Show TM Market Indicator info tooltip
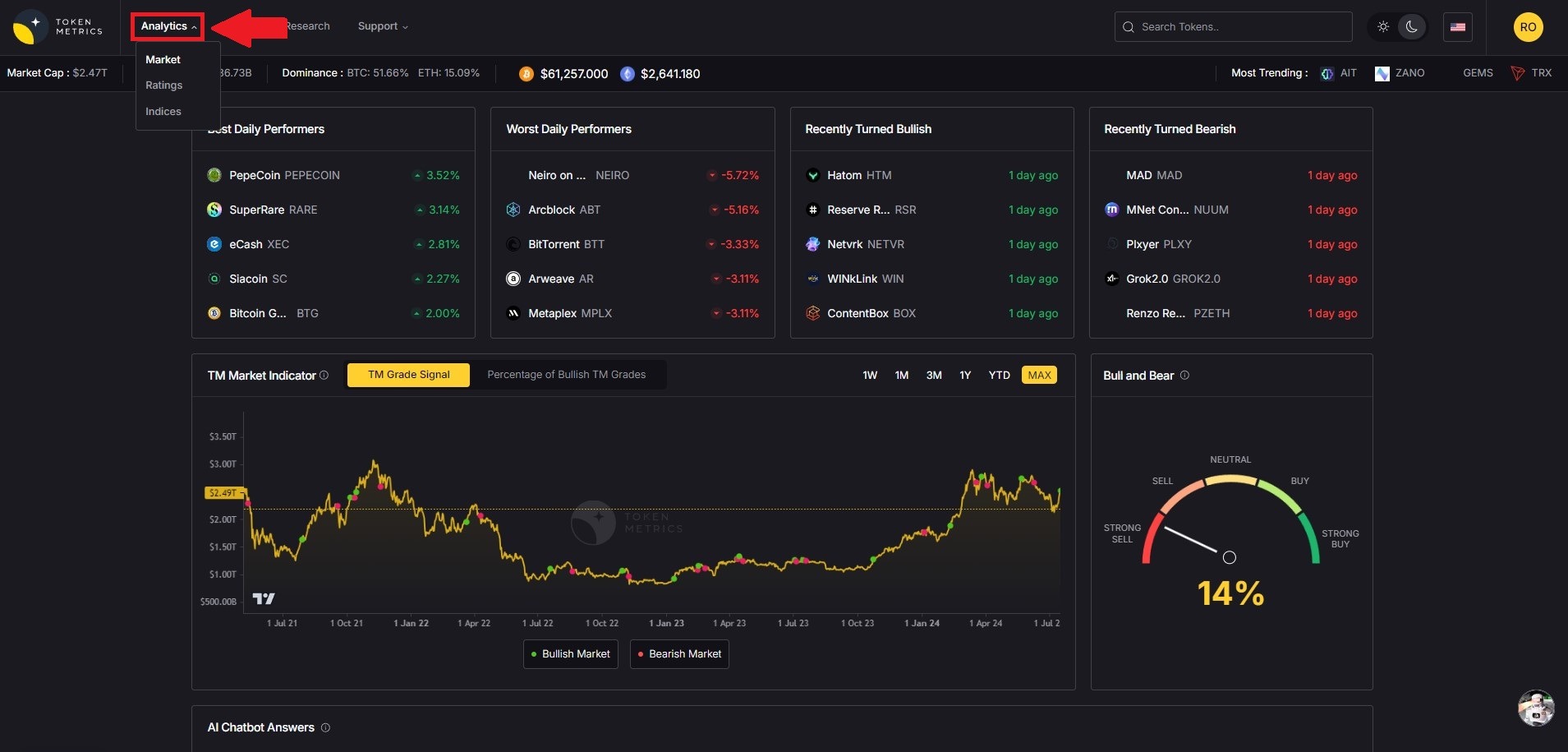Image resolution: width=1568 pixels, height=752 pixels. (324, 376)
